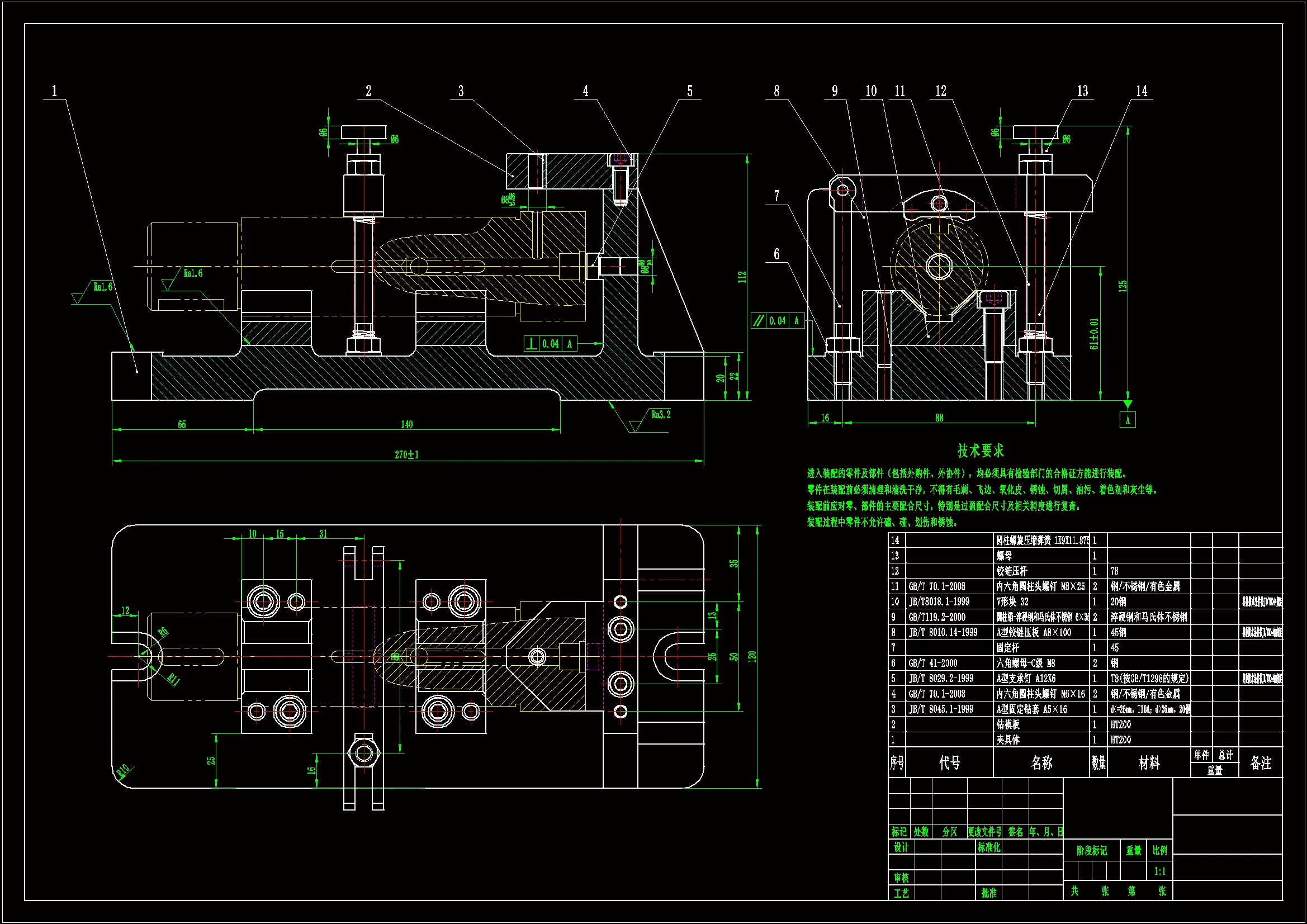
Task: Click the 夹具体 name cell in row 1
Action: point(1008,740)
